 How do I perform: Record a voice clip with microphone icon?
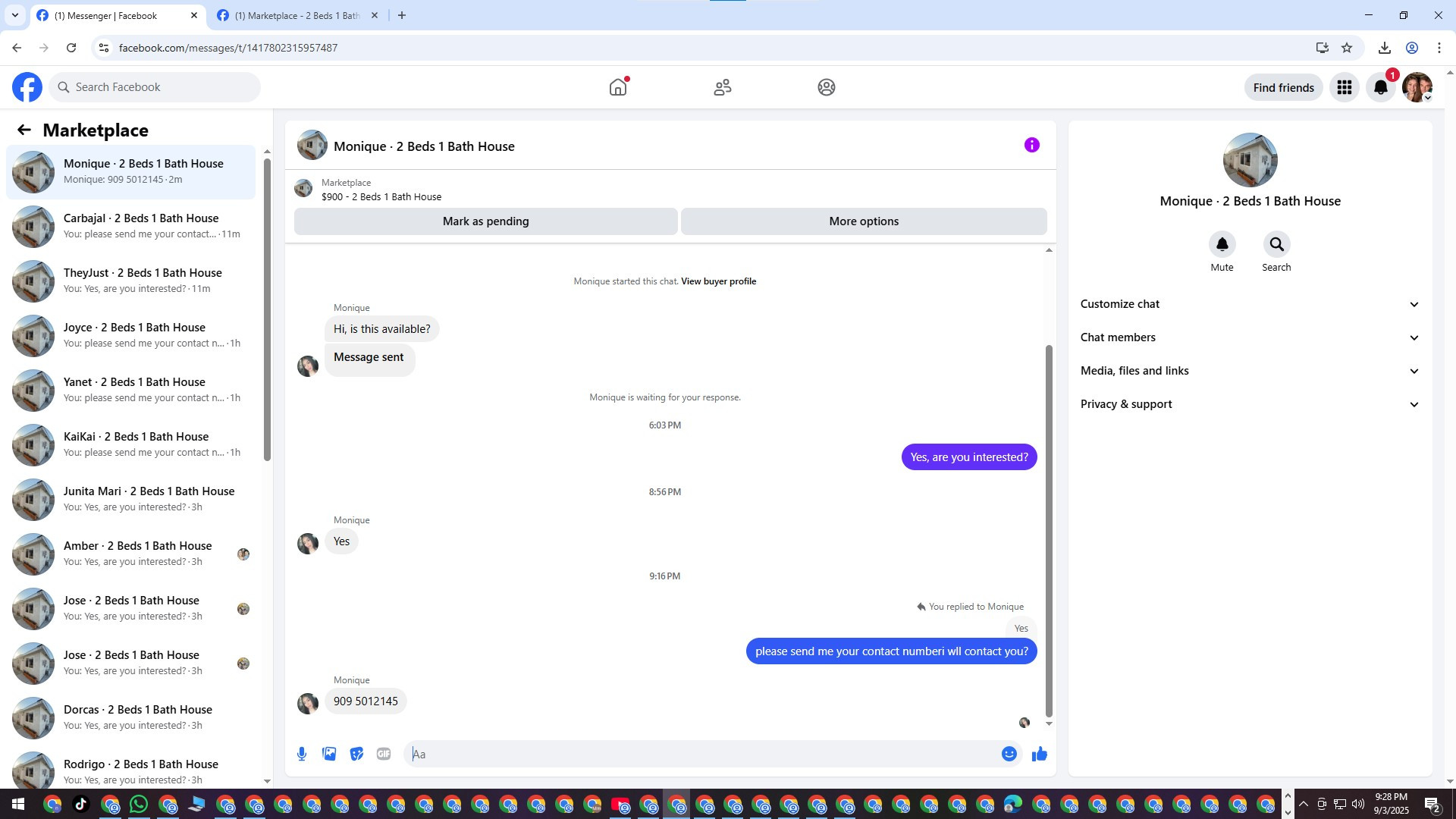(x=302, y=754)
